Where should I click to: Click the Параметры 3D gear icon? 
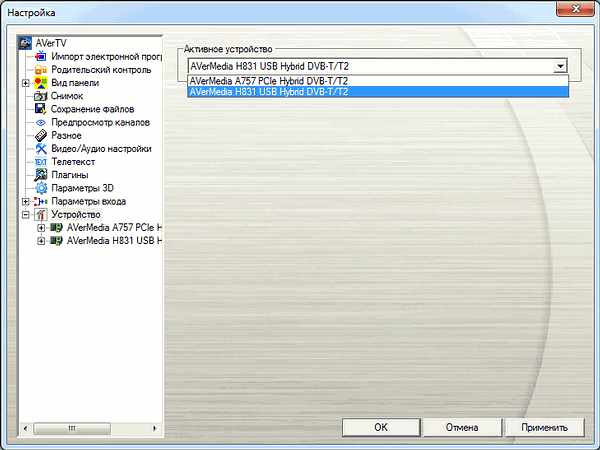(41, 188)
